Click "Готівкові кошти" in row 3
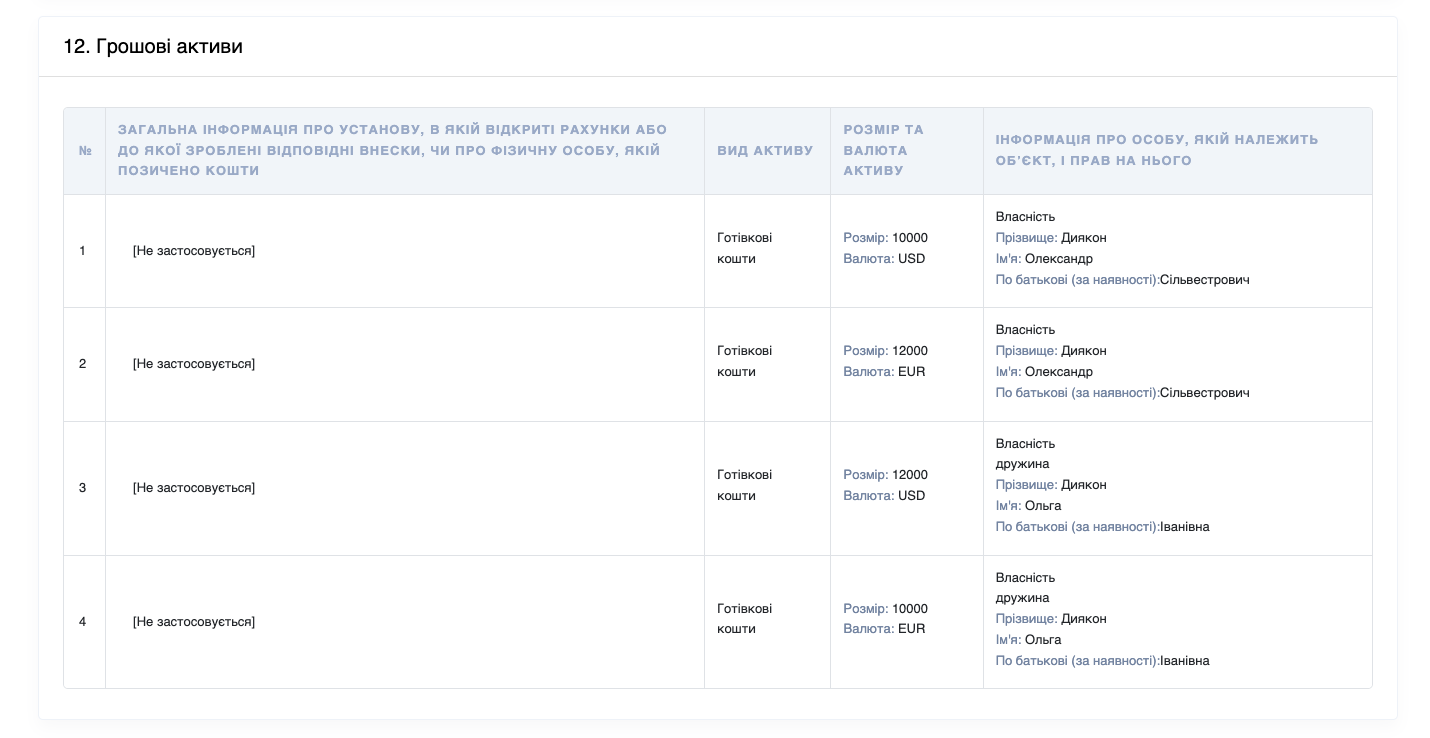 pos(745,485)
